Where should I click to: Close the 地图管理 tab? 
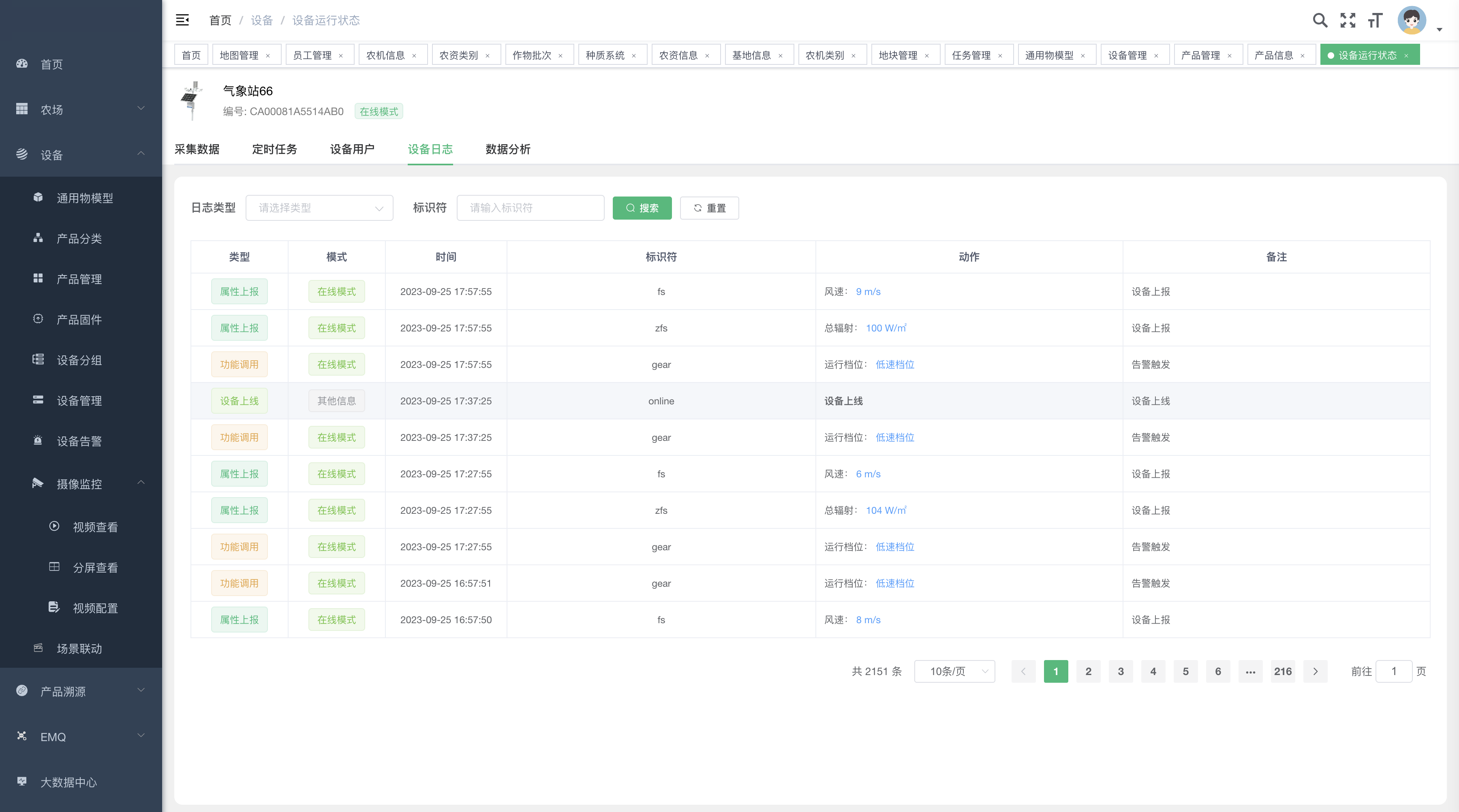click(268, 56)
